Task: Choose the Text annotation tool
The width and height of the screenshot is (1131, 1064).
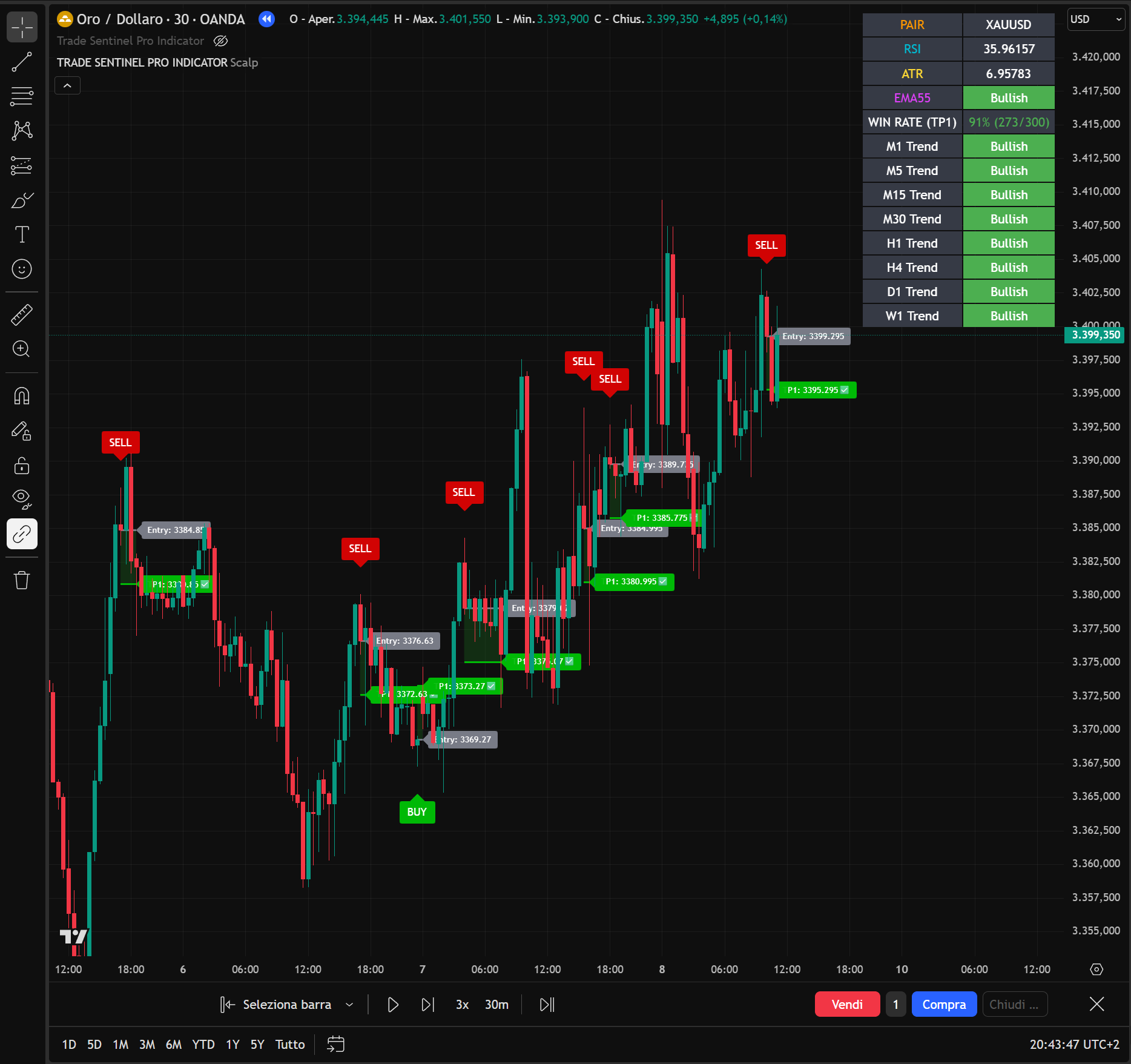Action: coord(22,234)
